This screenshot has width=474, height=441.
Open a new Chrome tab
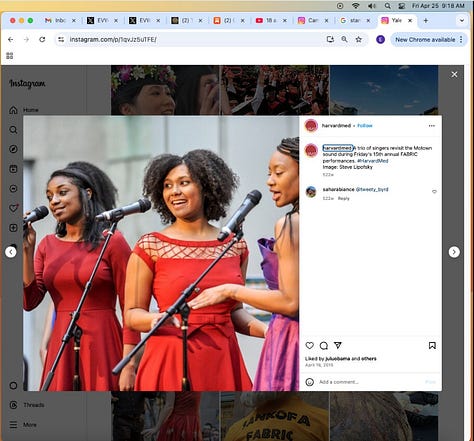426,21
